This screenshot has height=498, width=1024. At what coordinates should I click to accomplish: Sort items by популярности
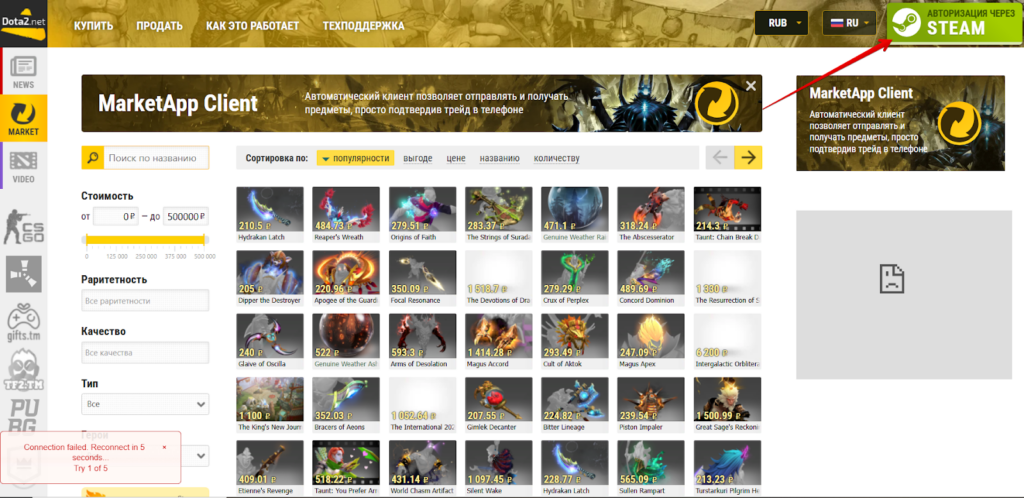pos(355,158)
